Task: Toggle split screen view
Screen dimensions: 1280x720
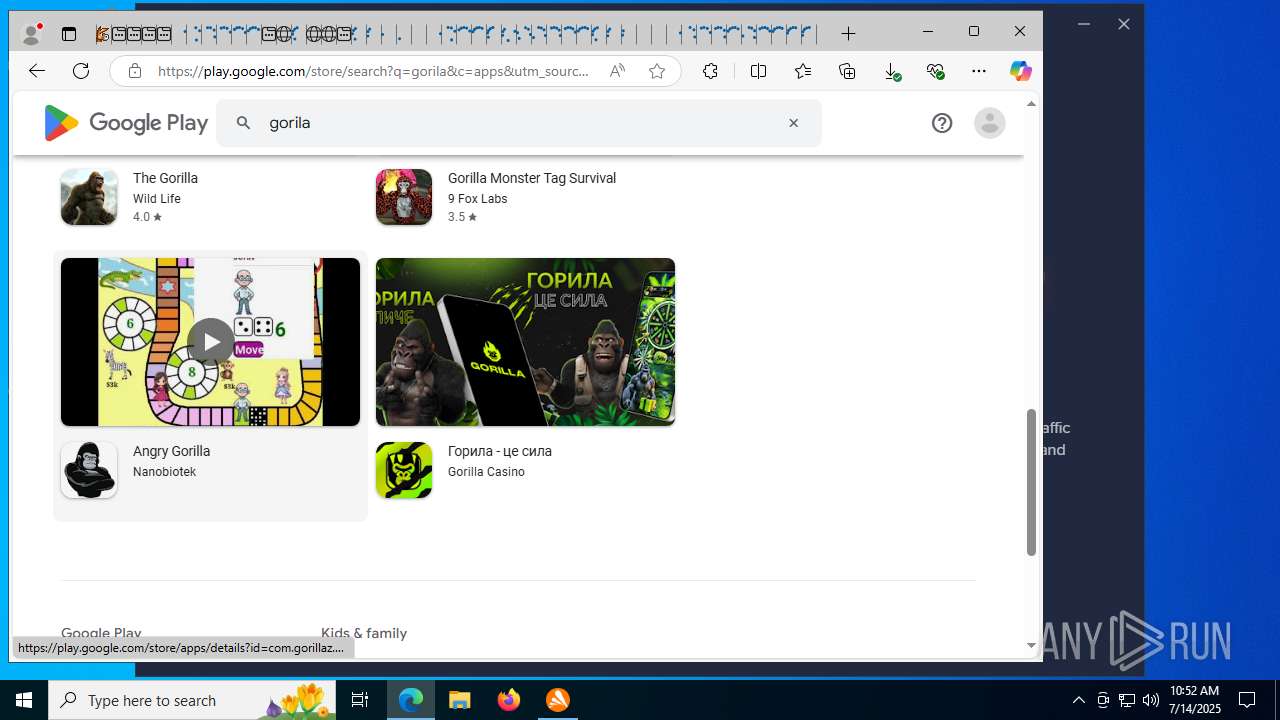Action: pyautogui.click(x=758, y=71)
